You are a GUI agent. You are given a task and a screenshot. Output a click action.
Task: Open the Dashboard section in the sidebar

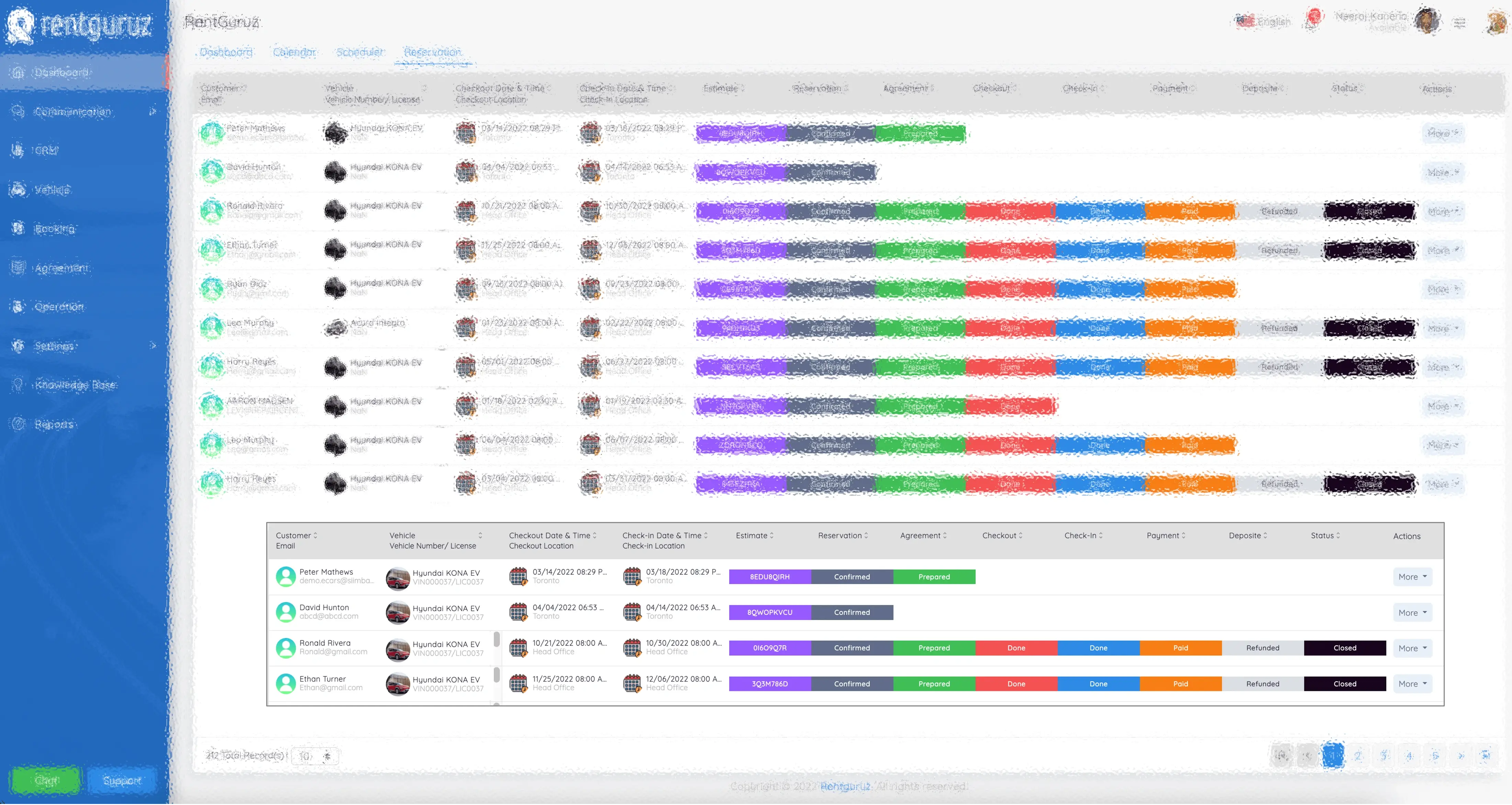(x=59, y=72)
